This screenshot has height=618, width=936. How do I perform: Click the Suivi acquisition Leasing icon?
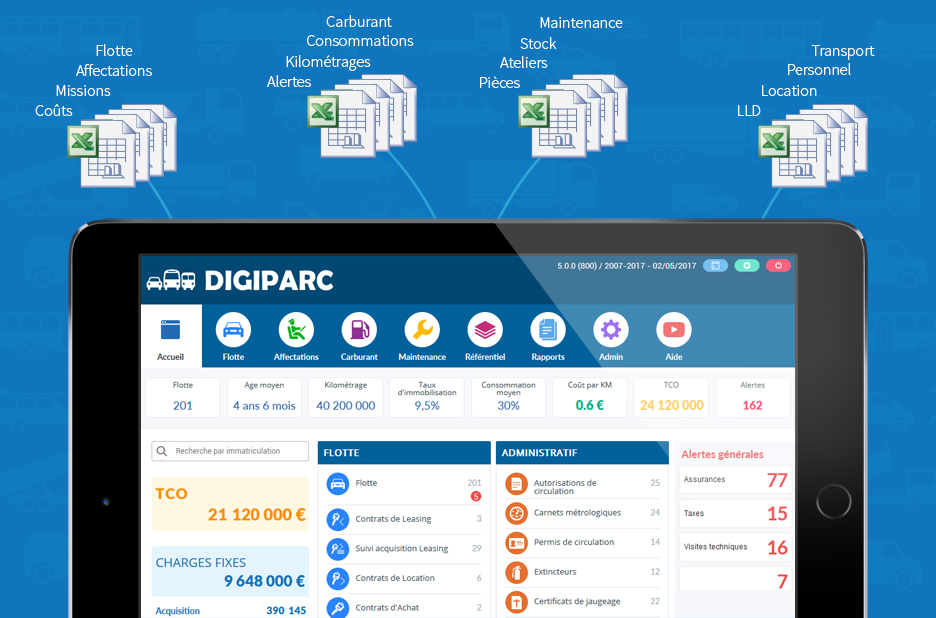click(x=338, y=549)
